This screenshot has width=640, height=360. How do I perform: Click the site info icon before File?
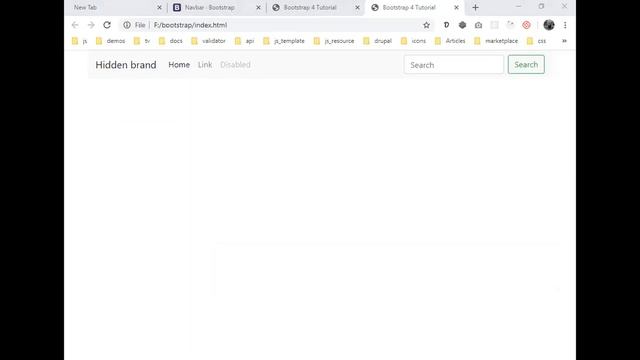tap(127, 25)
